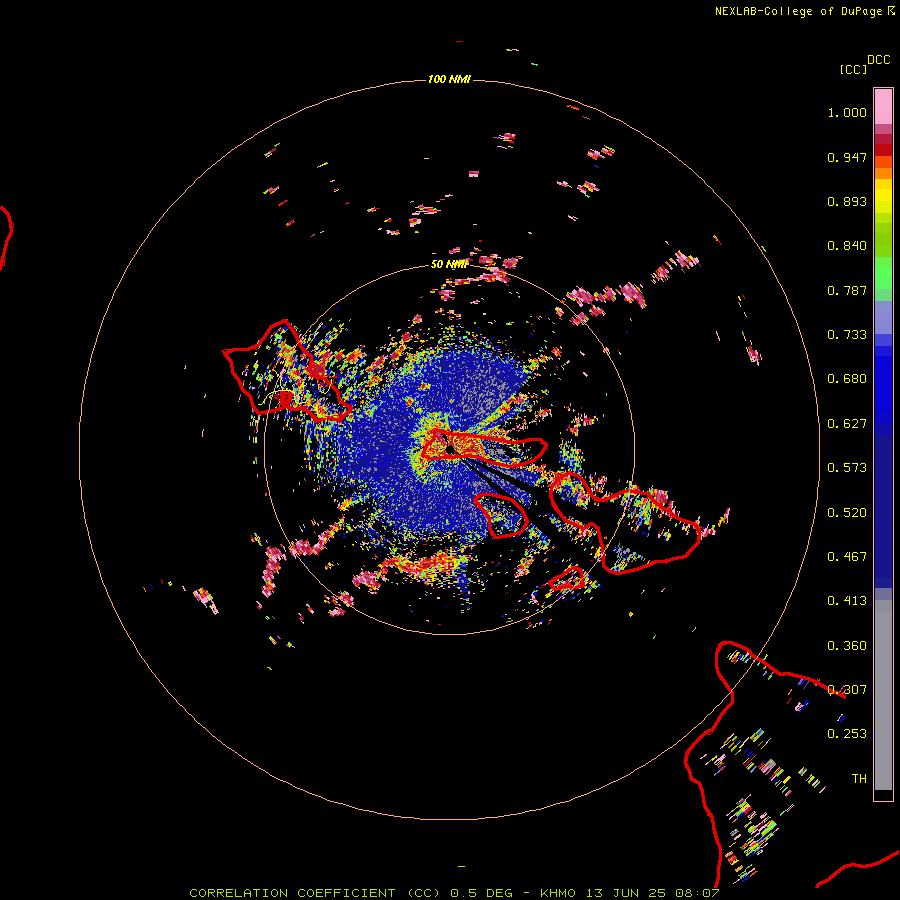The width and height of the screenshot is (900, 900).
Task: Click the 0.840 legend value
Action: pyautogui.click(x=847, y=246)
